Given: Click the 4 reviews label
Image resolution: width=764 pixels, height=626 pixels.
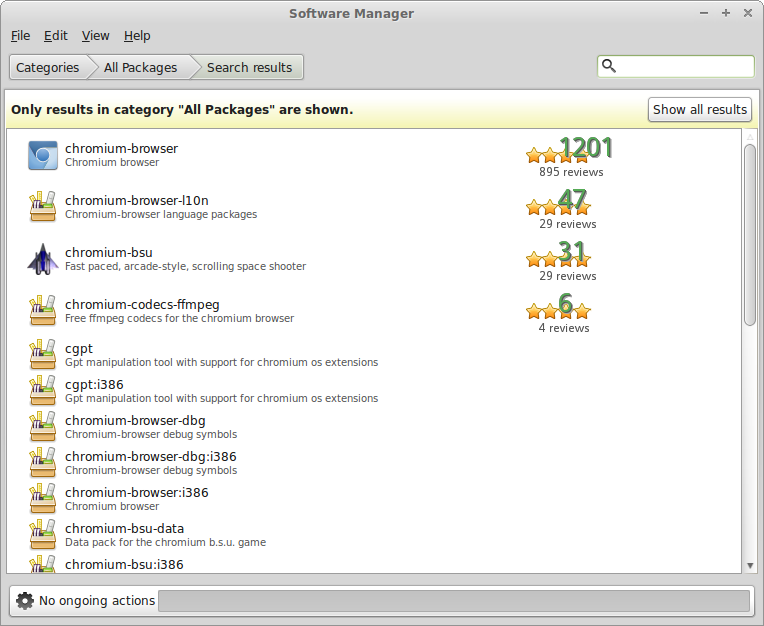Looking at the screenshot, I should (x=564, y=328).
